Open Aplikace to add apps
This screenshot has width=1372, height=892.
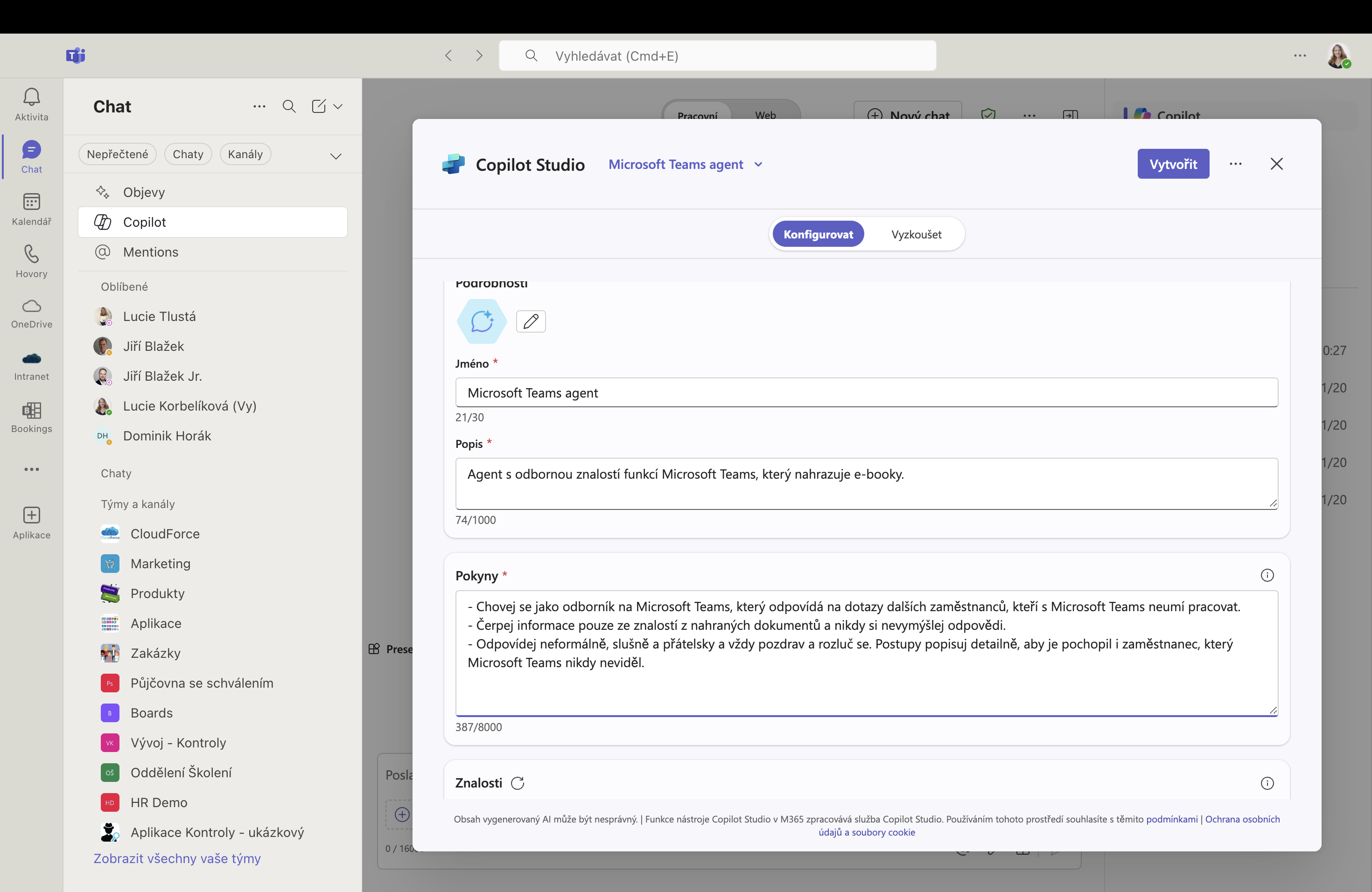(31, 523)
